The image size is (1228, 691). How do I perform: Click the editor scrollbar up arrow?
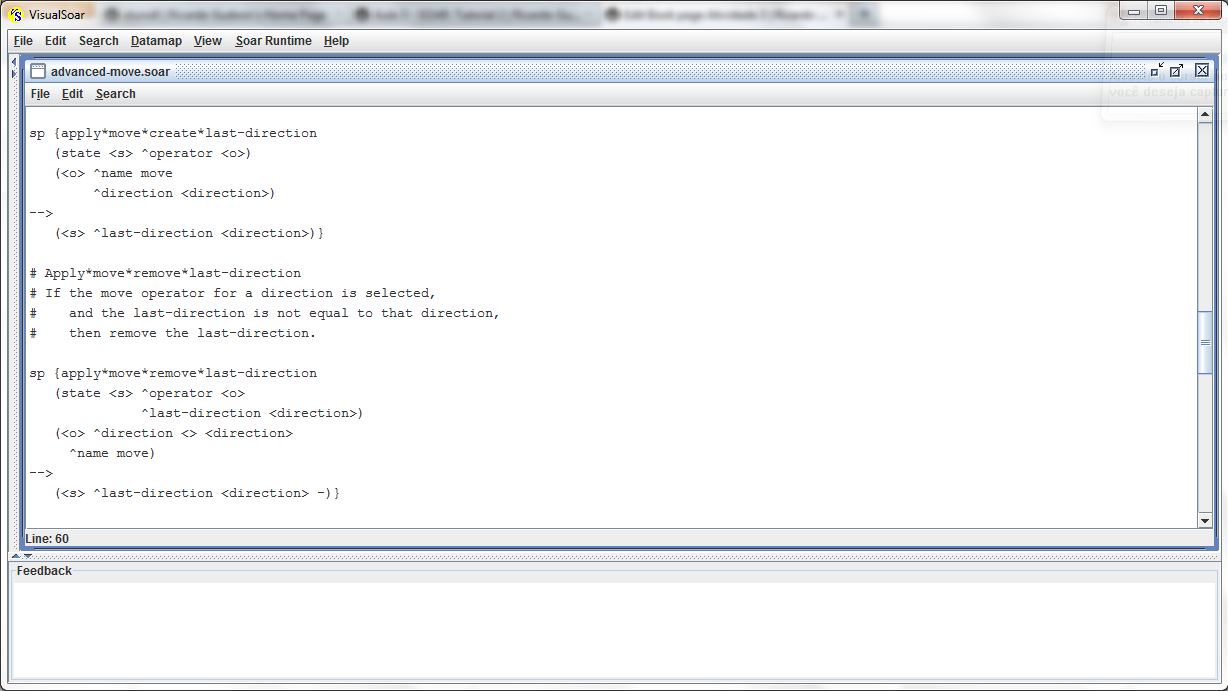point(1205,115)
